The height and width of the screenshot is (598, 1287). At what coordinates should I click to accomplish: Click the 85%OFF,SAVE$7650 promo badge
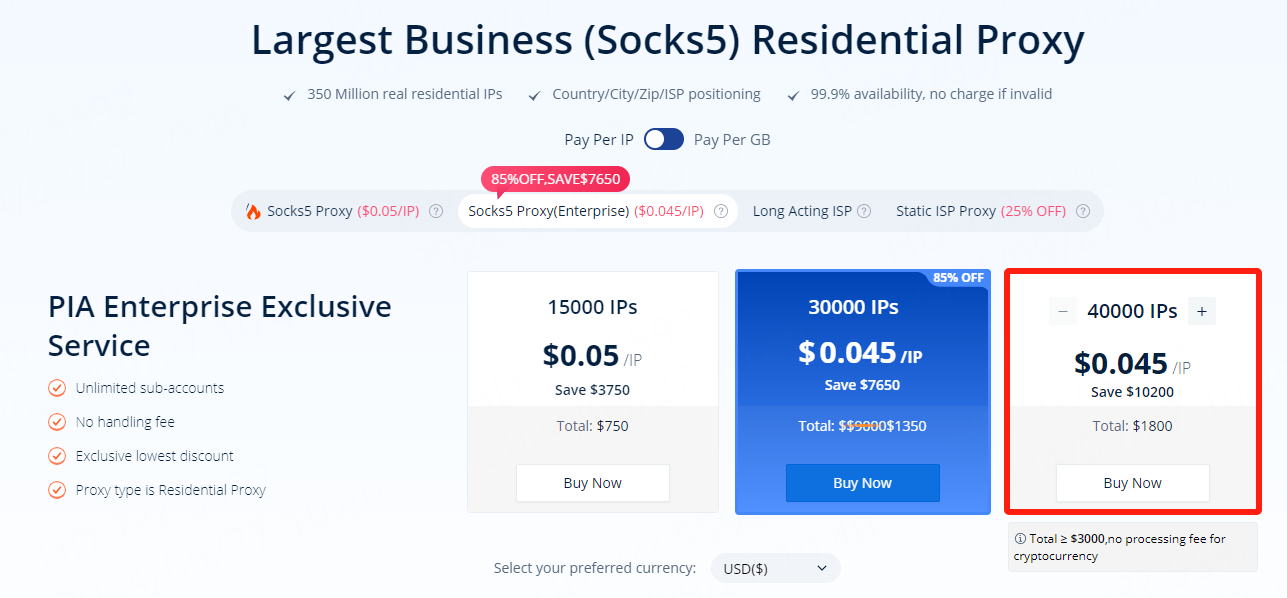(x=556, y=180)
